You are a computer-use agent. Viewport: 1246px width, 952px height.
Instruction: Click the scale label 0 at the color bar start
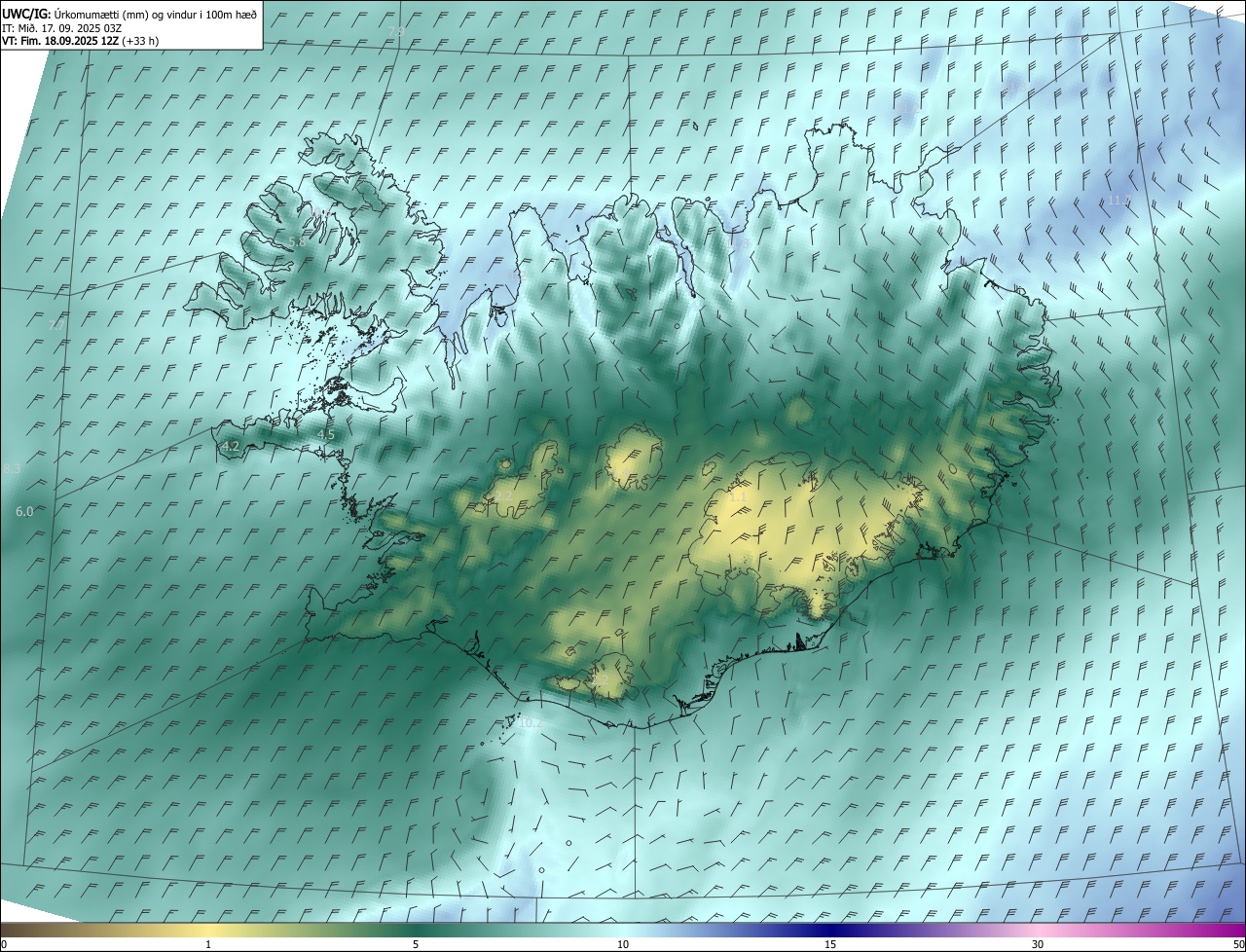point(4,945)
